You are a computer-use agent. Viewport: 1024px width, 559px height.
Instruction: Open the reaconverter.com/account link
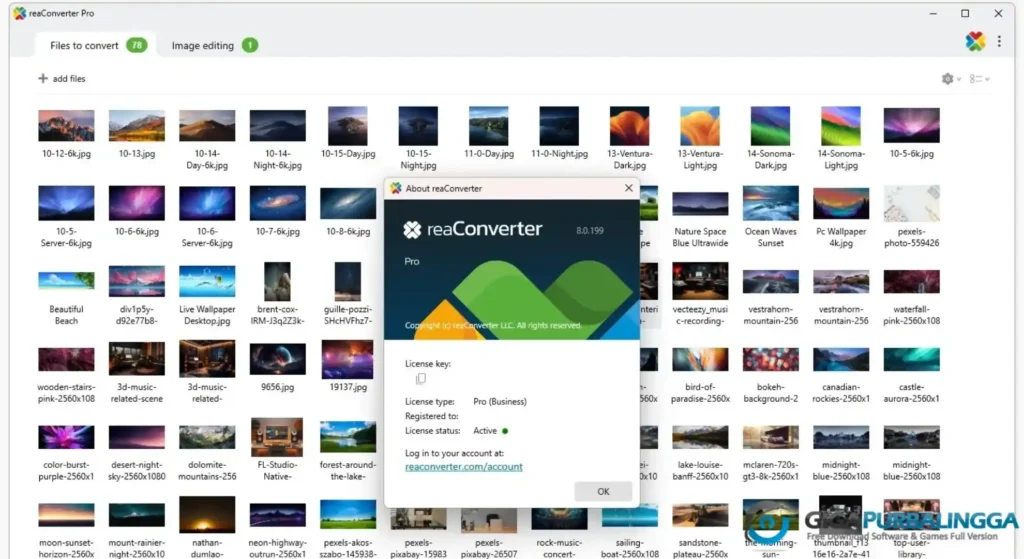click(x=464, y=466)
